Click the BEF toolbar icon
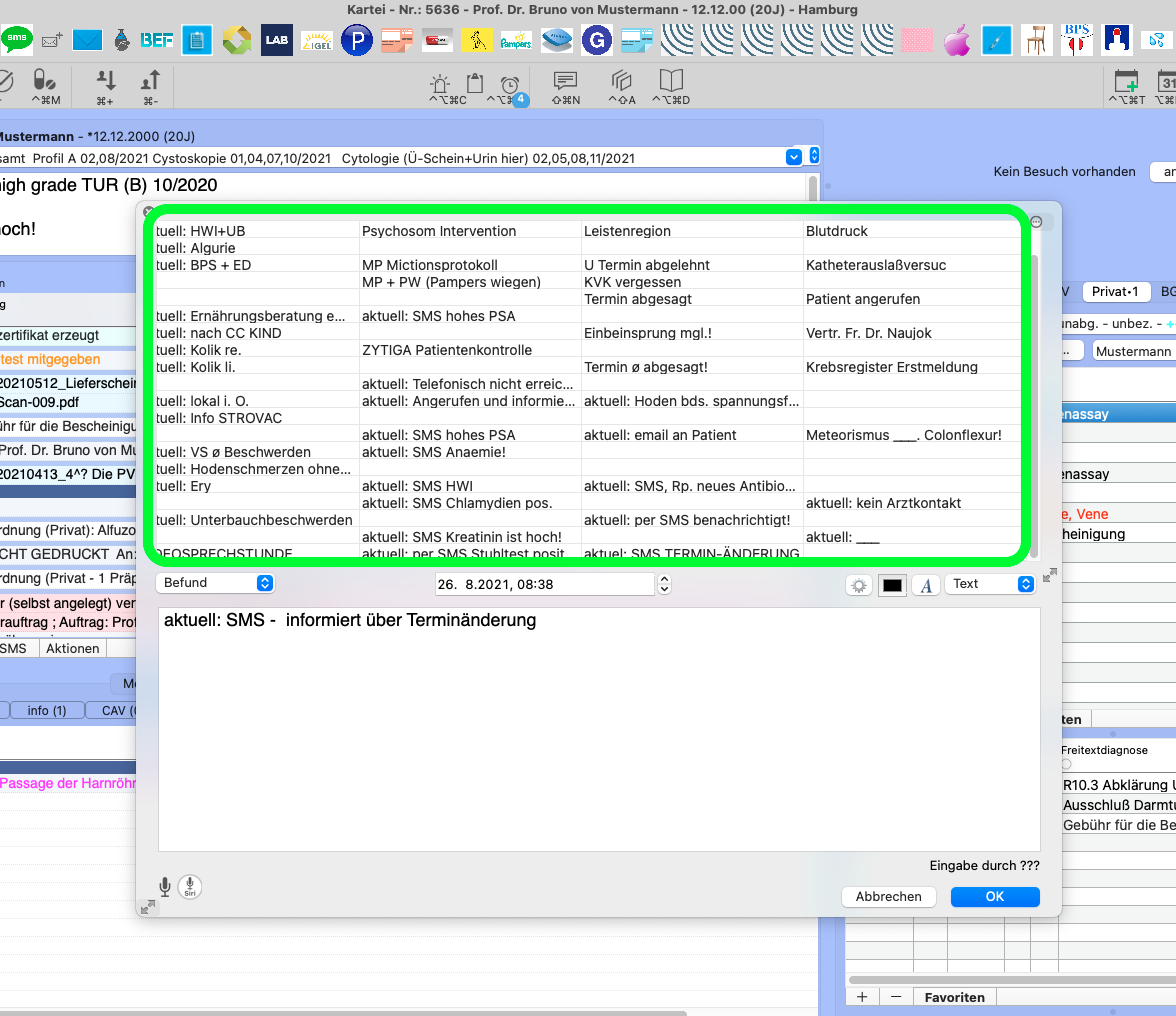This screenshot has width=1176, height=1016. [157, 40]
